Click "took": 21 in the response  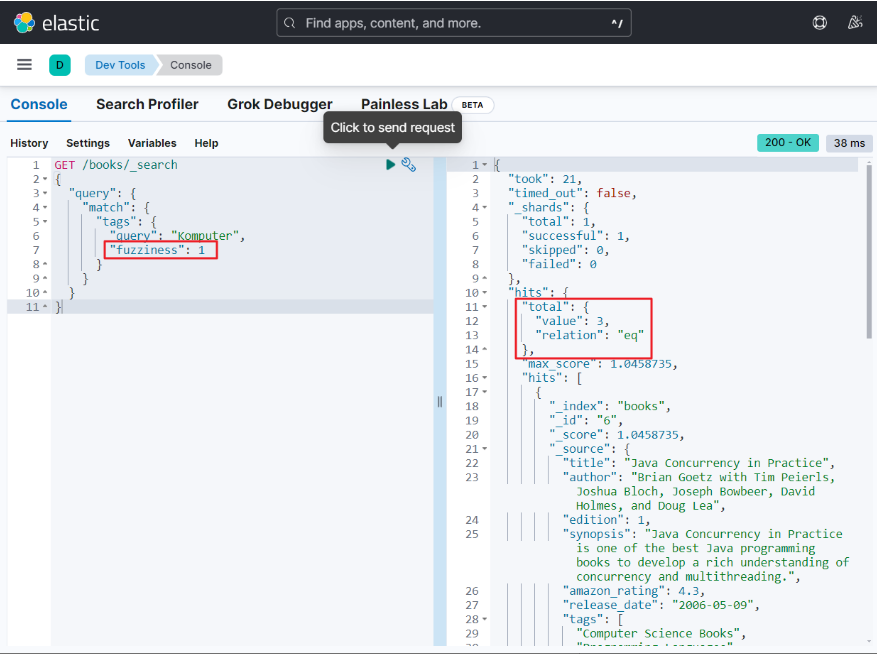545,179
